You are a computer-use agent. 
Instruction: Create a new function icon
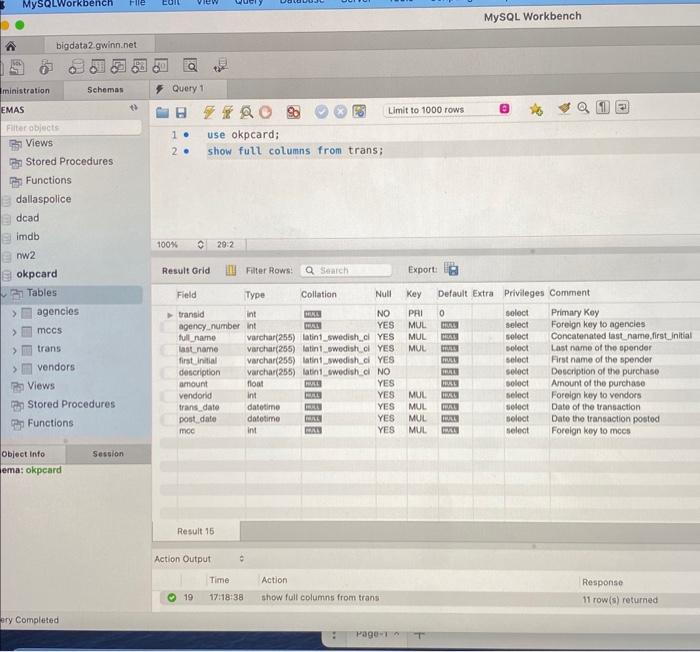coord(160,66)
